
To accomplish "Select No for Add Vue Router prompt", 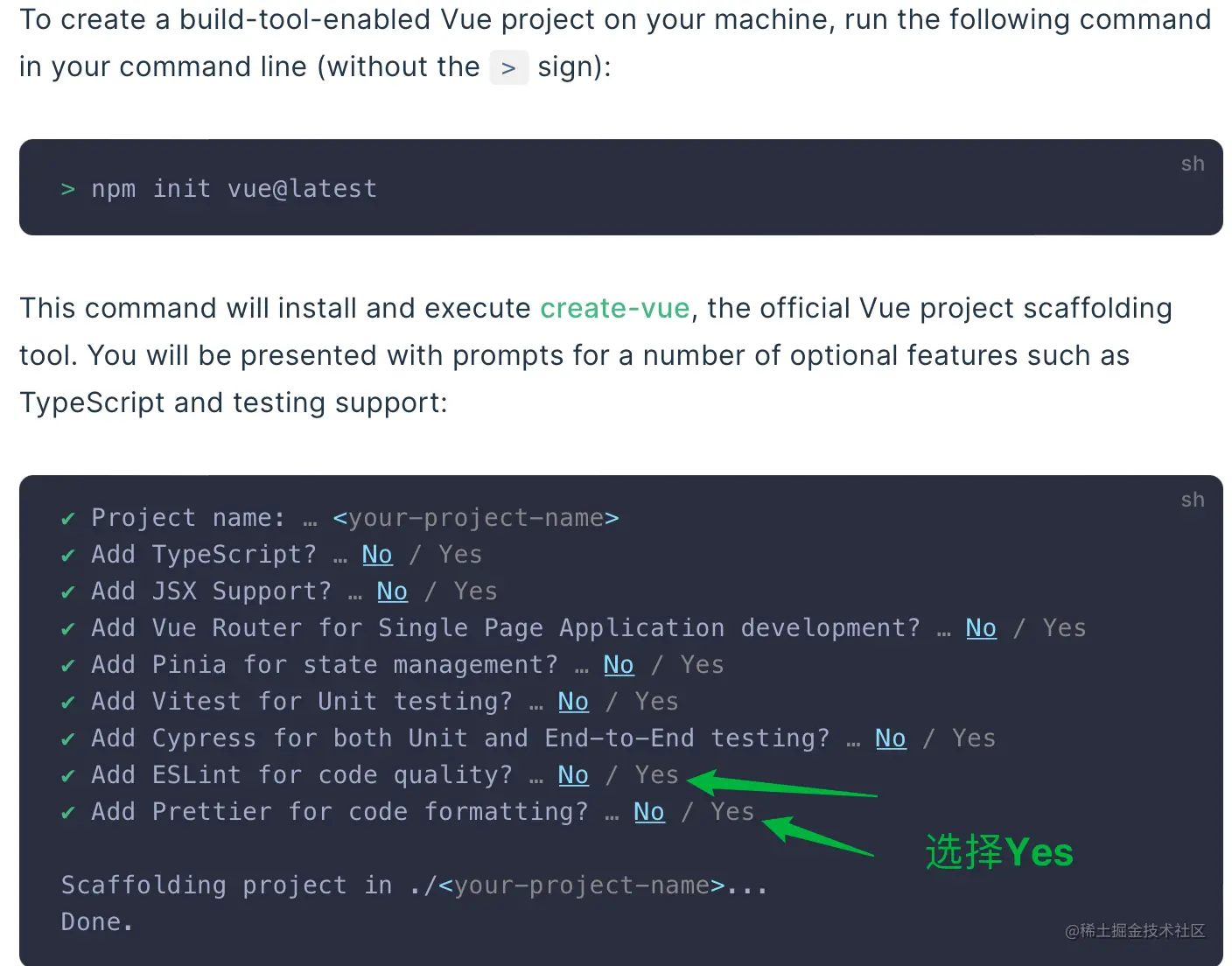I will (x=981, y=628).
